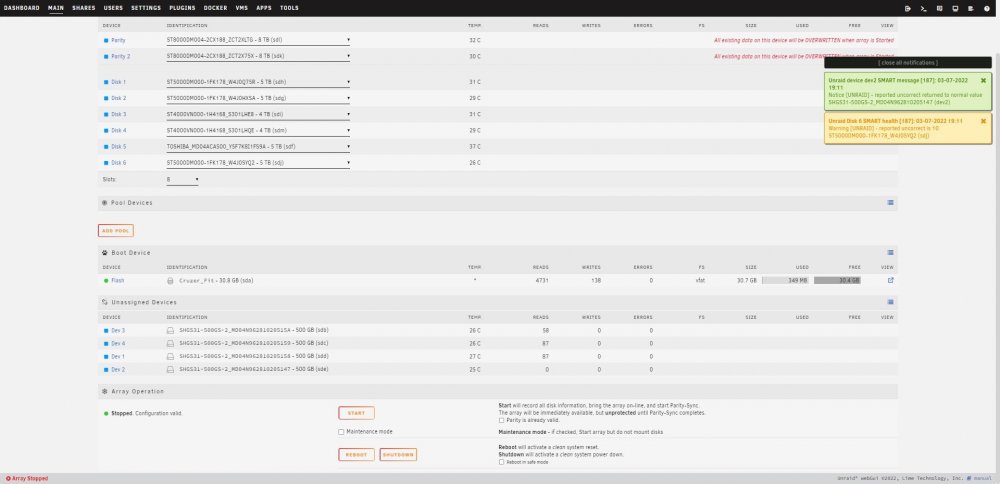The height and width of the screenshot is (484, 1000).
Task: Click the green status dot next to Flash
Action: [x=106, y=280]
